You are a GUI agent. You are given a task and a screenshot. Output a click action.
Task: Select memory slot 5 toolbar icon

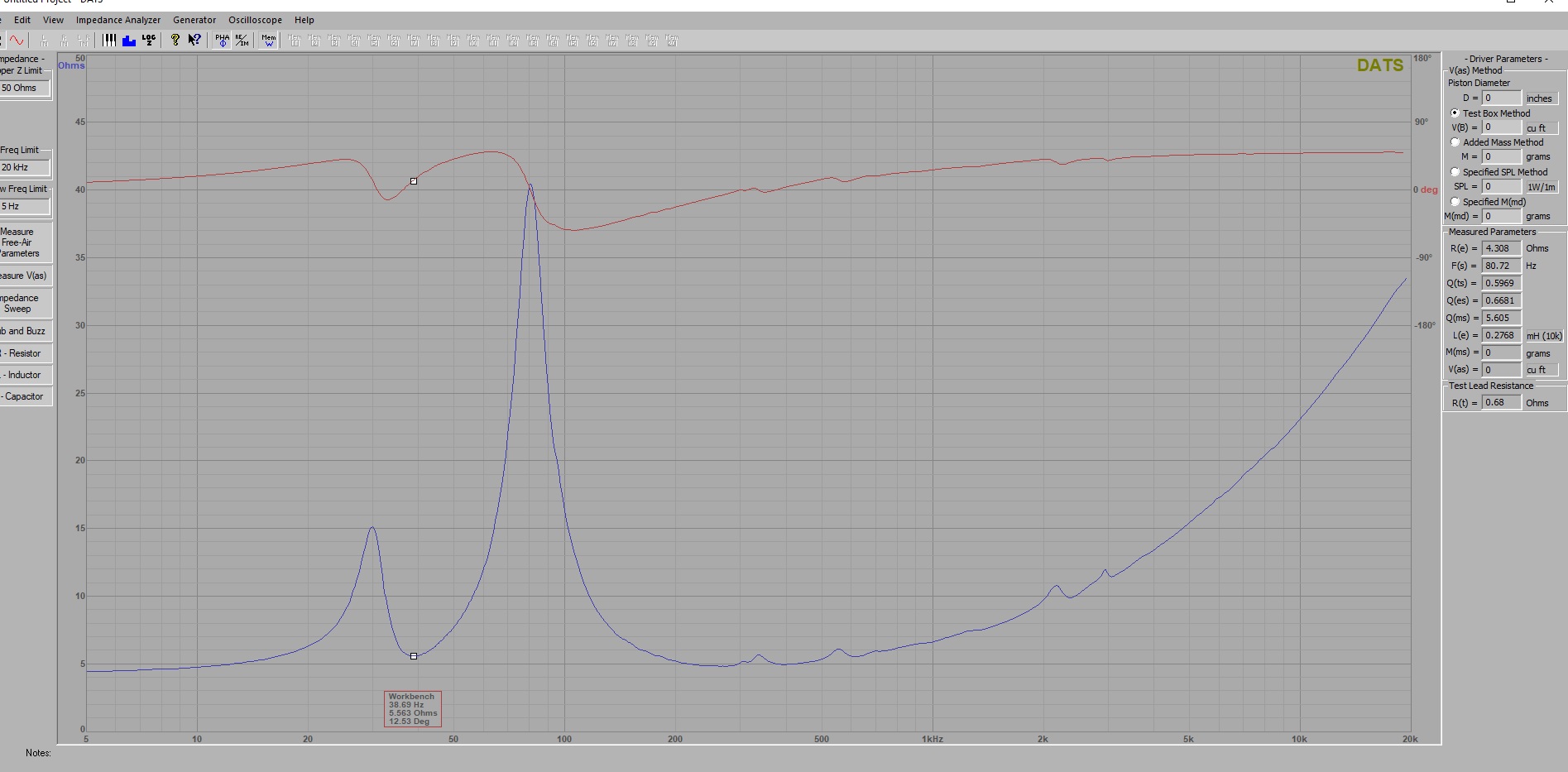coord(374,40)
